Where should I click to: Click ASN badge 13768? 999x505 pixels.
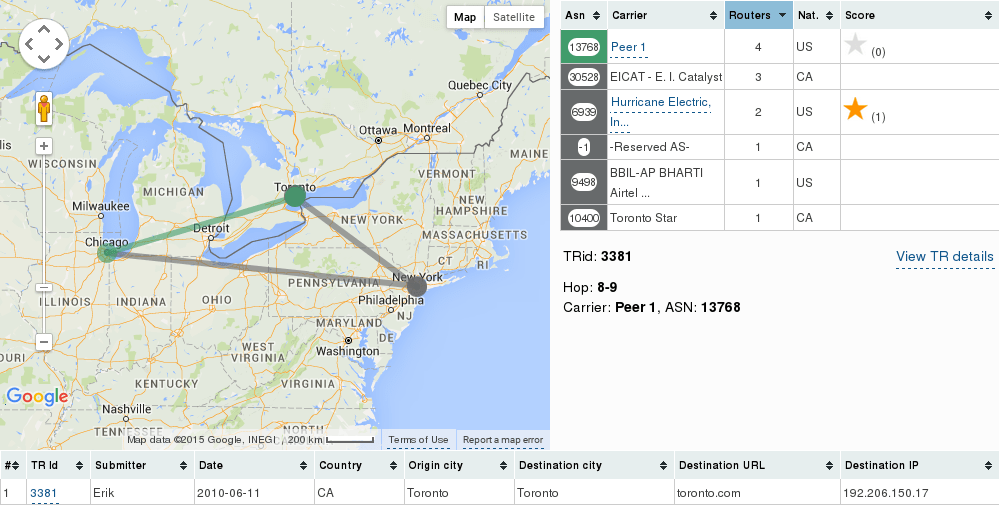tap(584, 47)
